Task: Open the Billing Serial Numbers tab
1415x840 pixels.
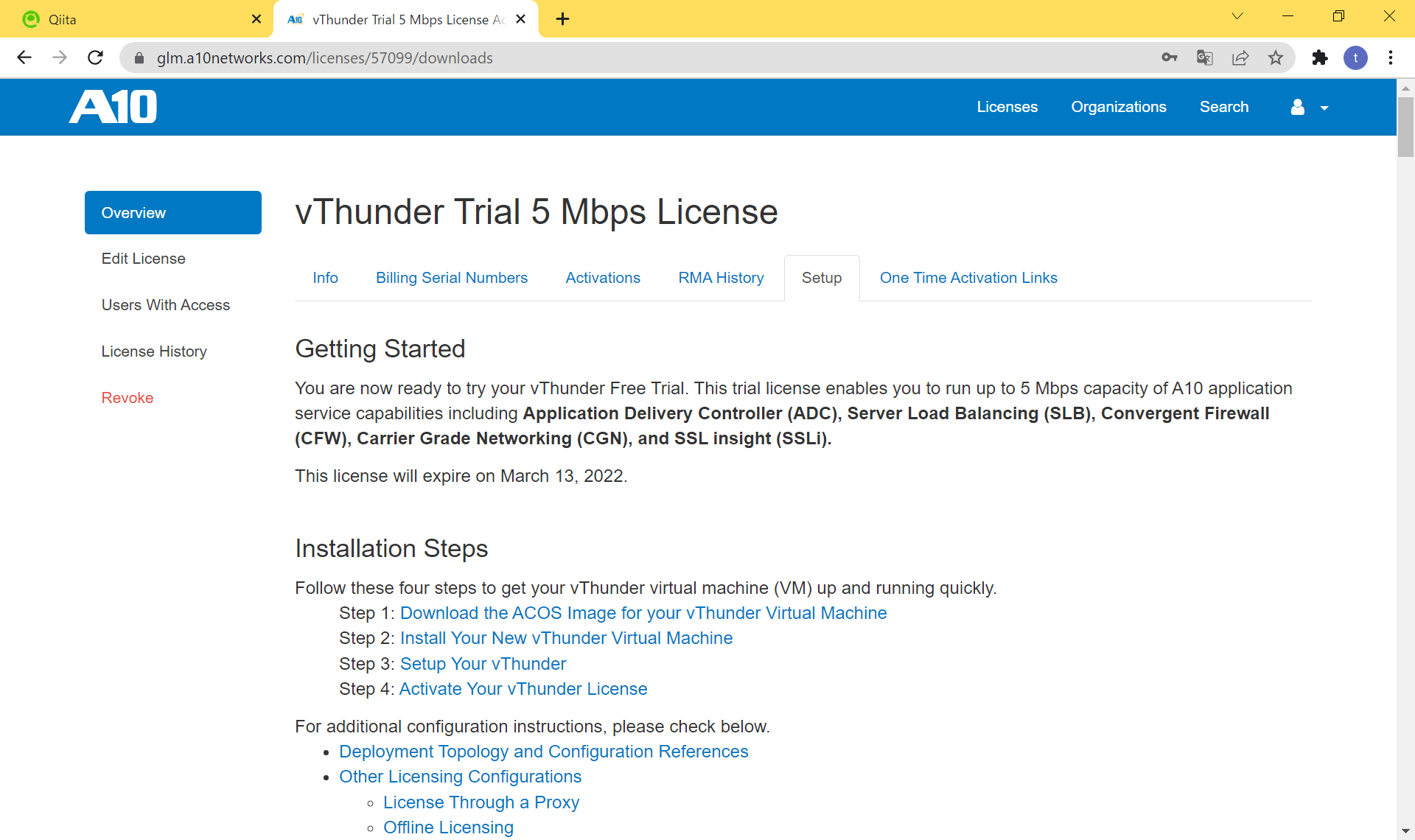Action: tap(451, 278)
